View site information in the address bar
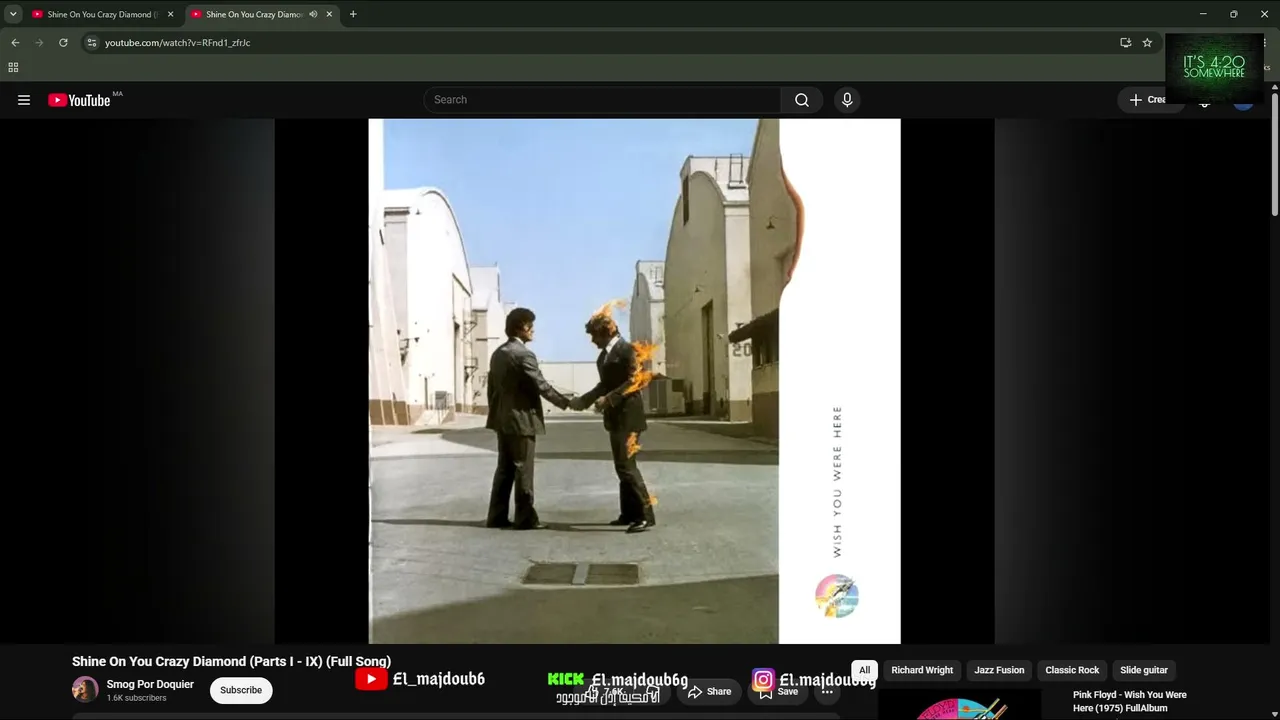The width and height of the screenshot is (1280, 720). coord(91,43)
